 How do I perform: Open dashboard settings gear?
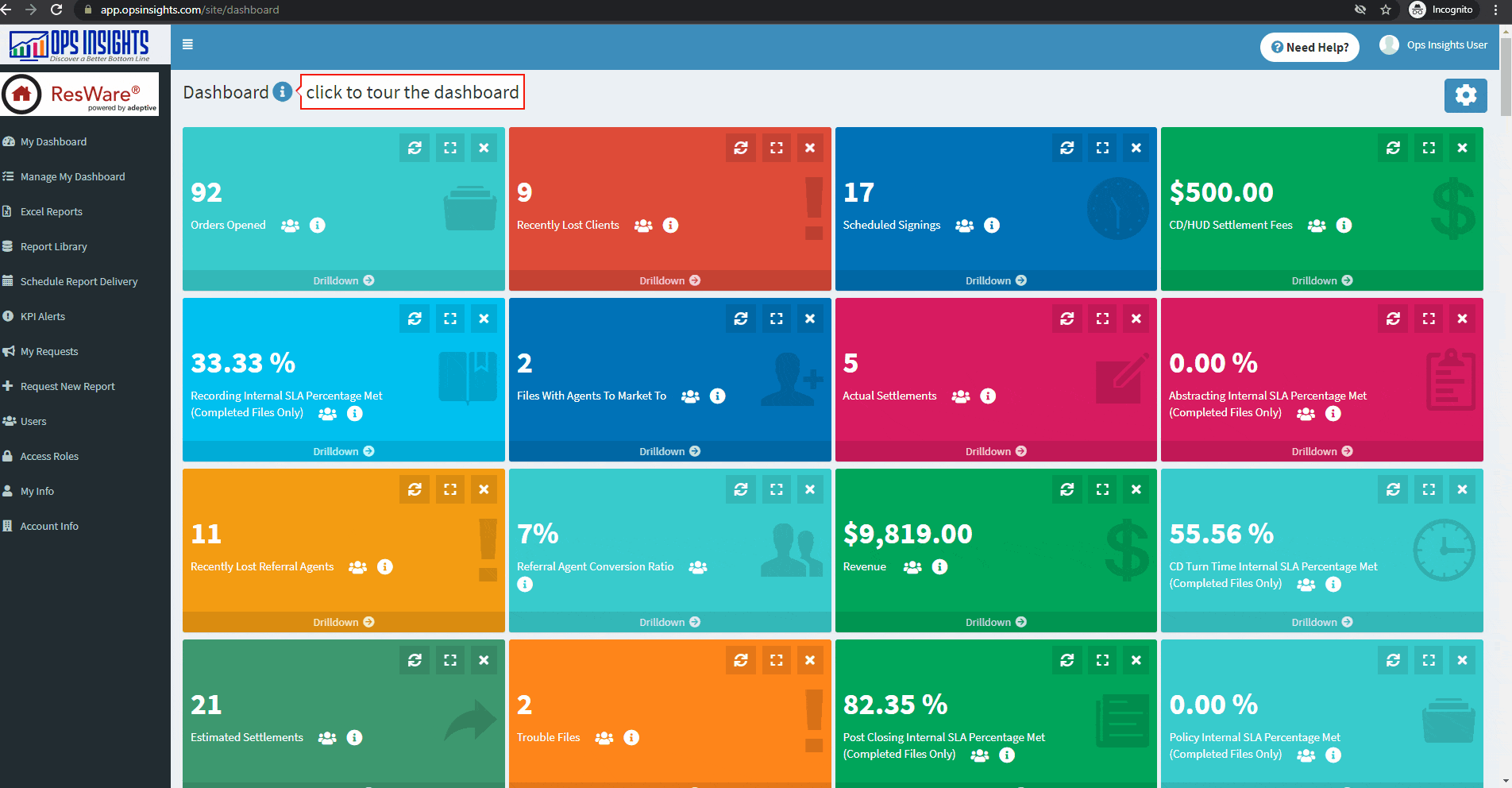pyautogui.click(x=1466, y=95)
